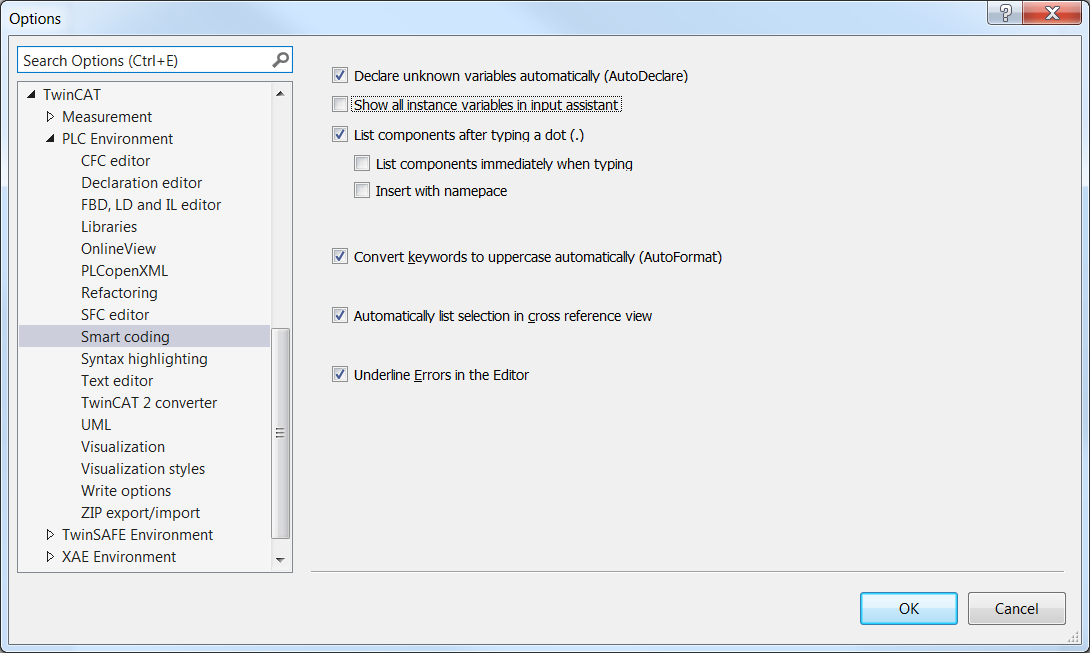1090x653 pixels.
Task: Open Syntax highlighting options
Action: pos(144,359)
